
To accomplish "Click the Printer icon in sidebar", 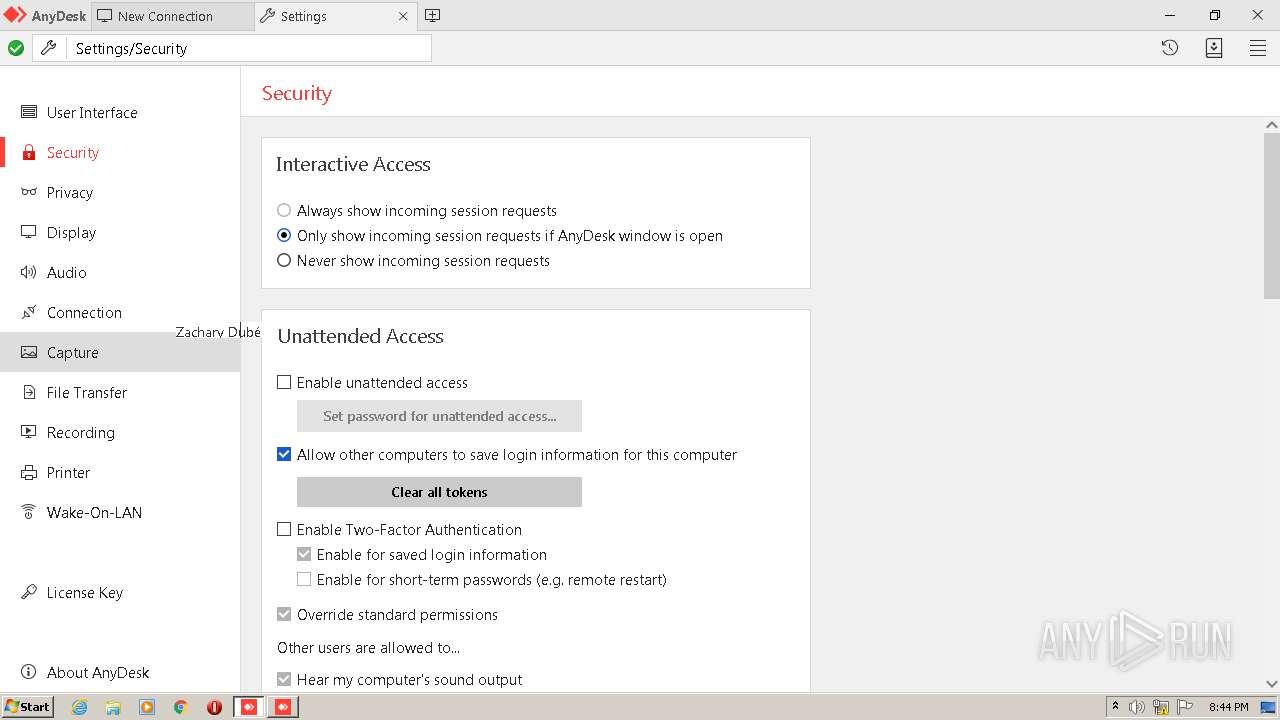I will click(x=29, y=472).
